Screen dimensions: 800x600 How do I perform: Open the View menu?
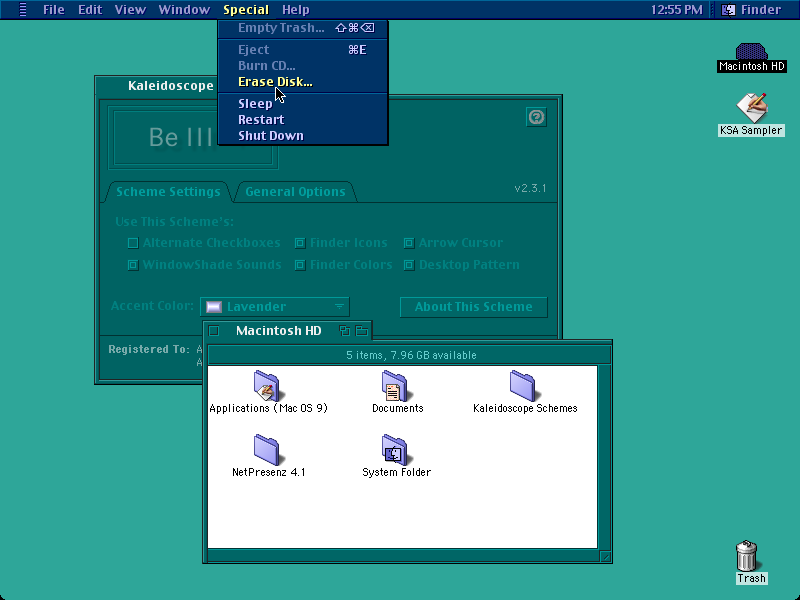click(x=130, y=10)
